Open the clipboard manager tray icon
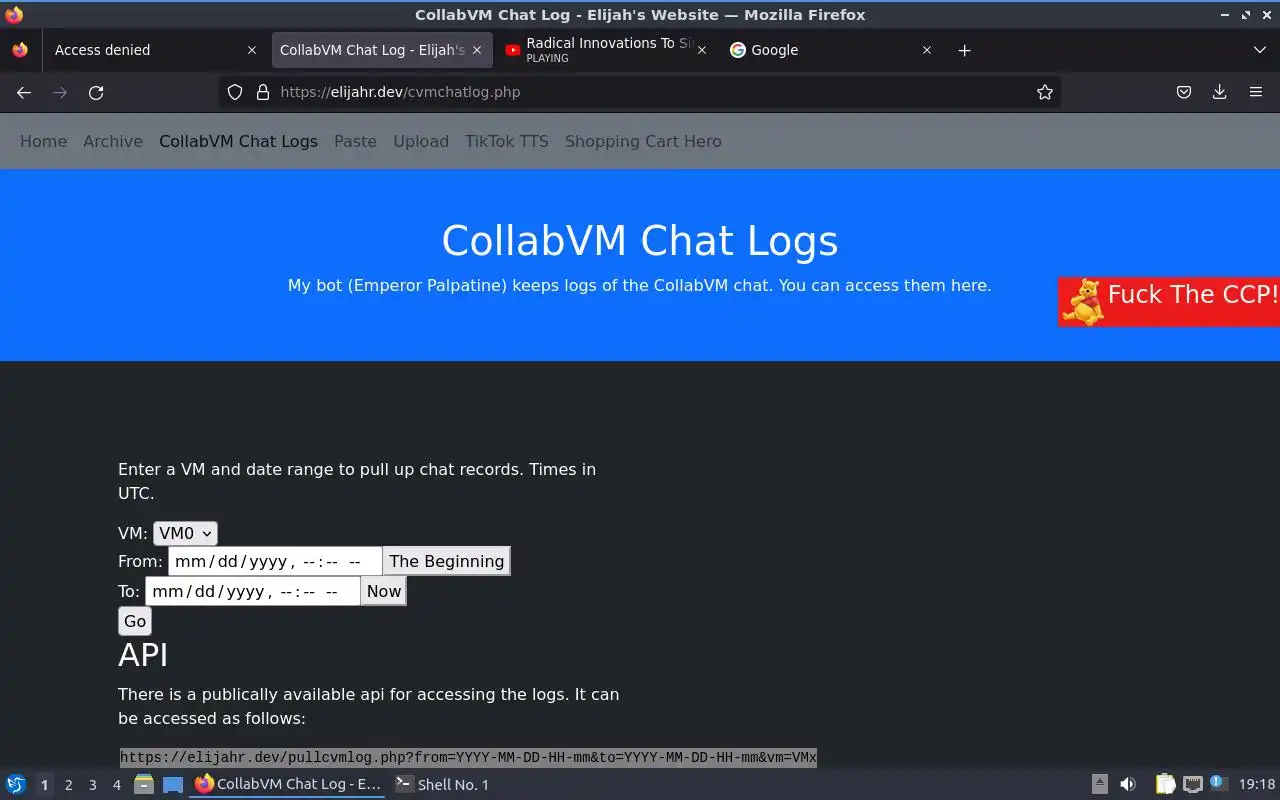The height and width of the screenshot is (800, 1280). click(x=1165, y=784)
